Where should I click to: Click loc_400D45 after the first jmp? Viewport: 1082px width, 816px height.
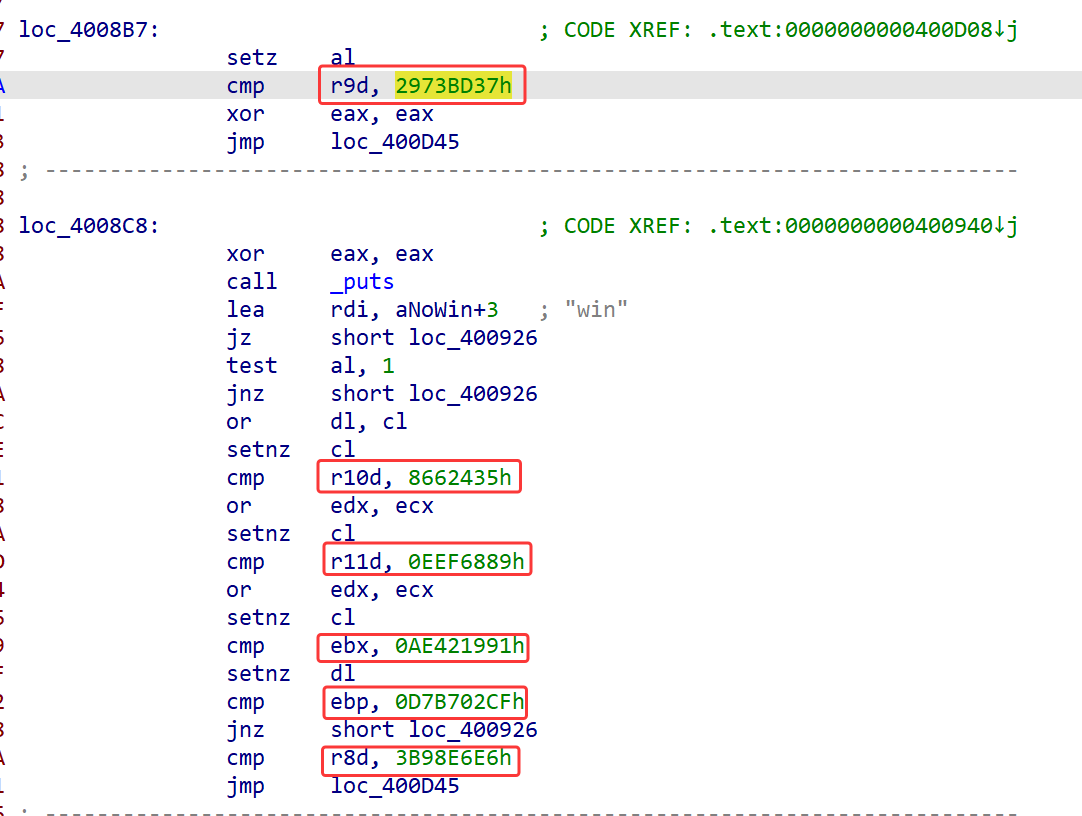(x=395, y=141)
